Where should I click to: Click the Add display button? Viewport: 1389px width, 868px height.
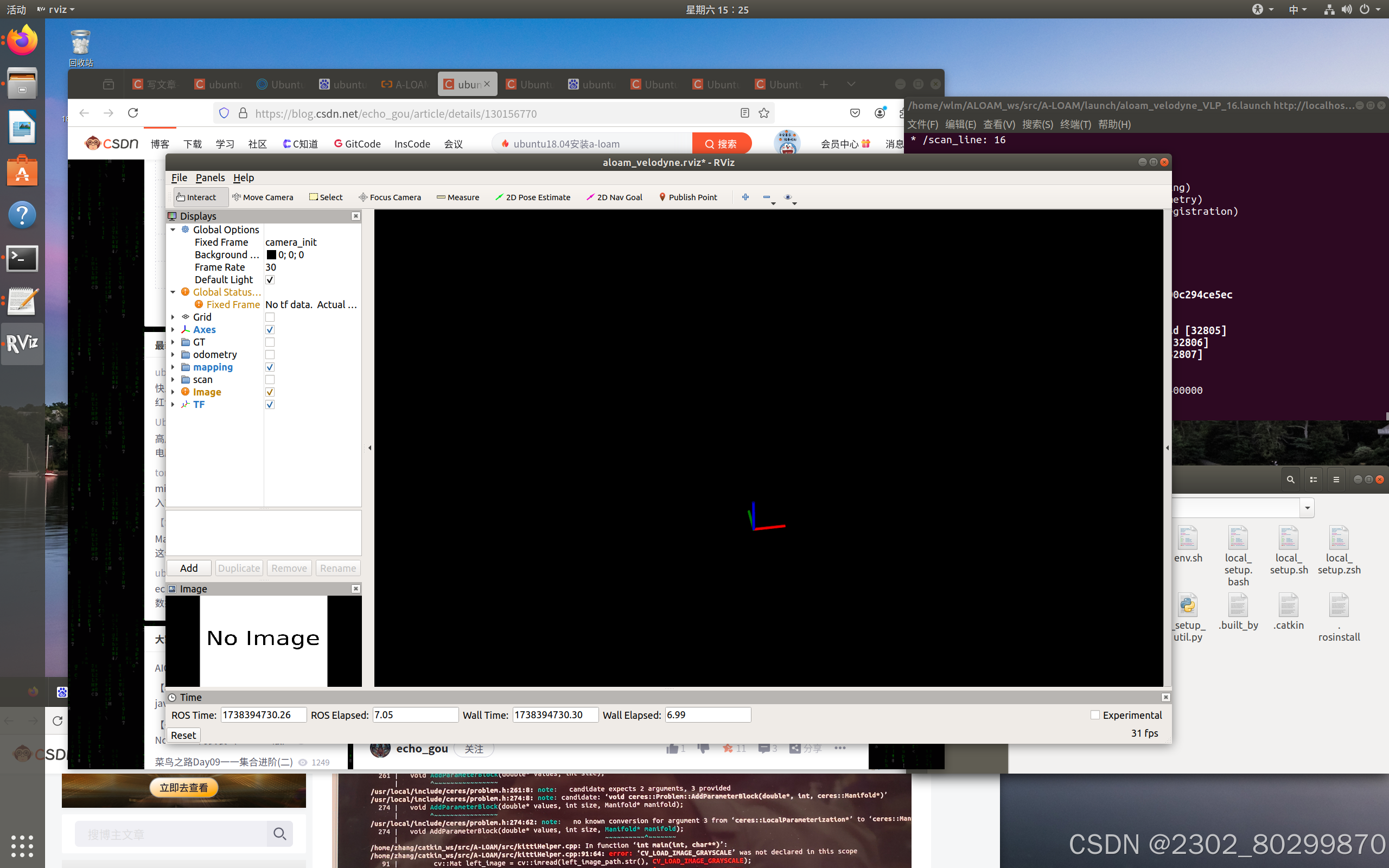[x=189, y=568]
